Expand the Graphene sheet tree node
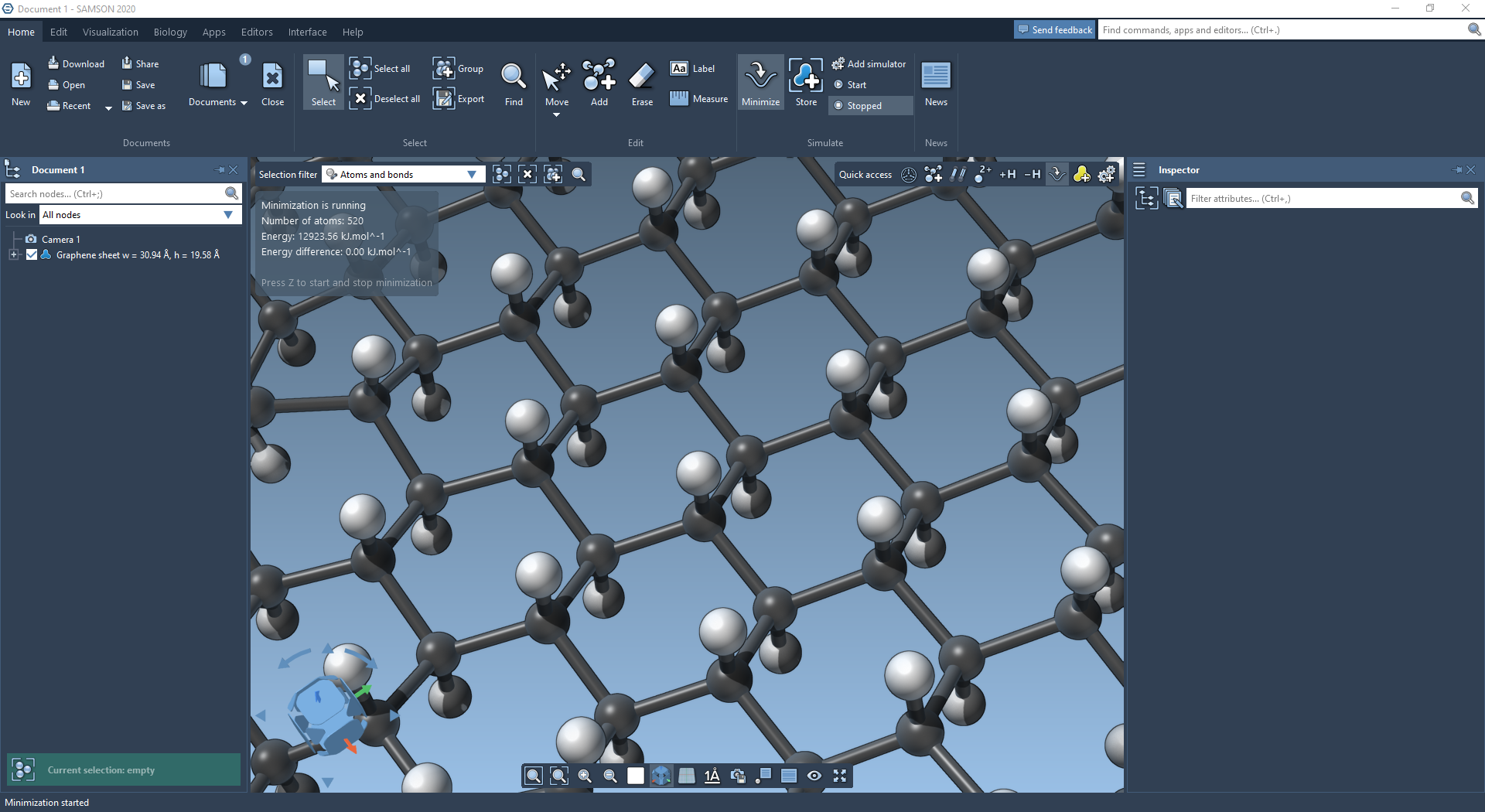Viewport: 1485px width, 812px height. tap(13, 255)
